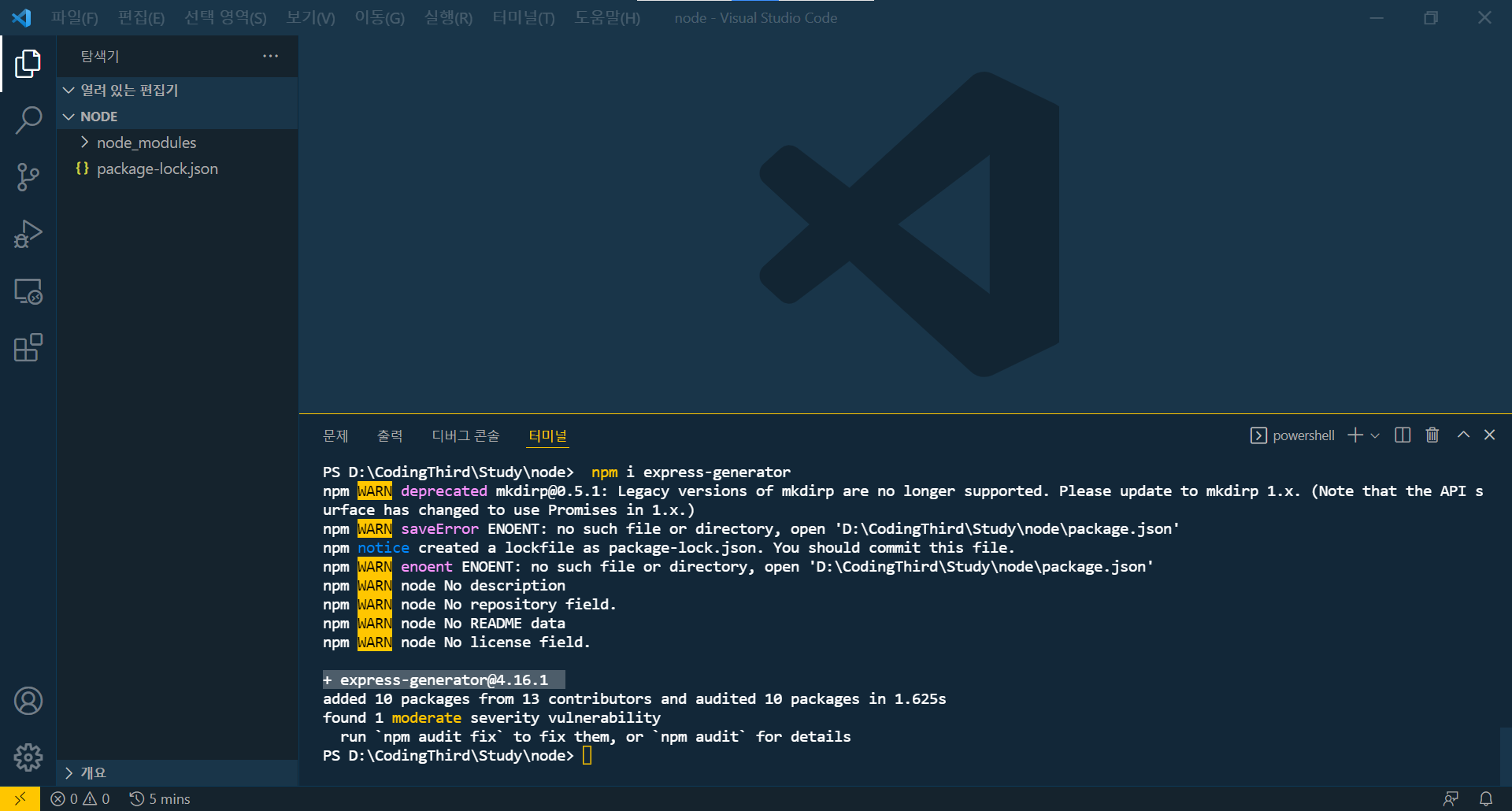Open the Explorer view in activity bar
Screen dimensions: 1512x811
(x=28, y=64)
